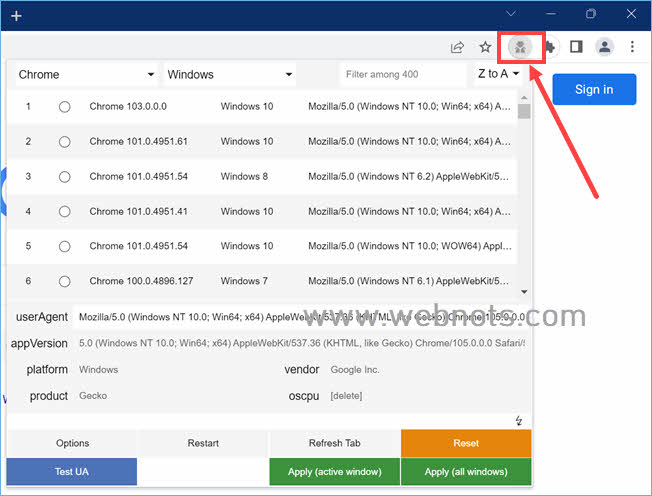Toggle the browser side panel icon
This screenshot has width=652, height=496.
click(576, 47)
